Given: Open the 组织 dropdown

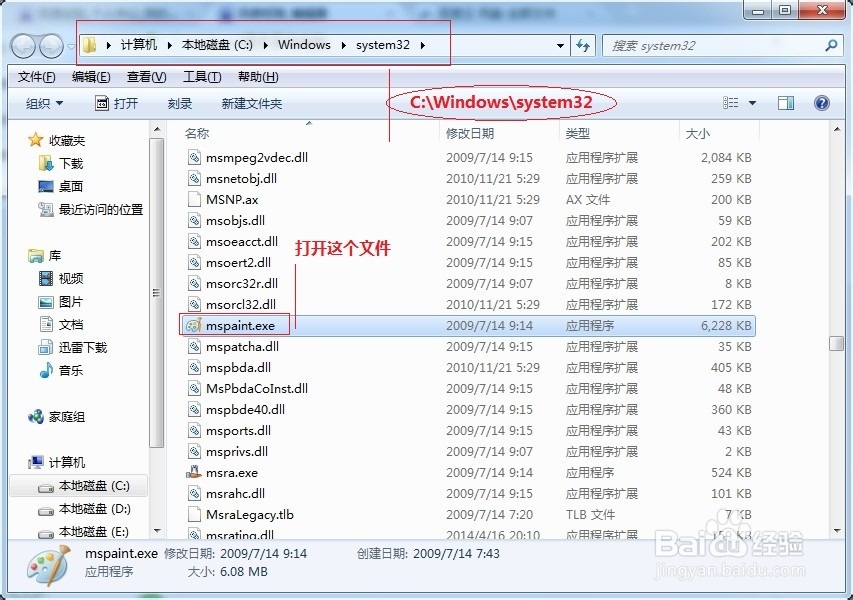Looking at the screenshot, I should 45,102.
